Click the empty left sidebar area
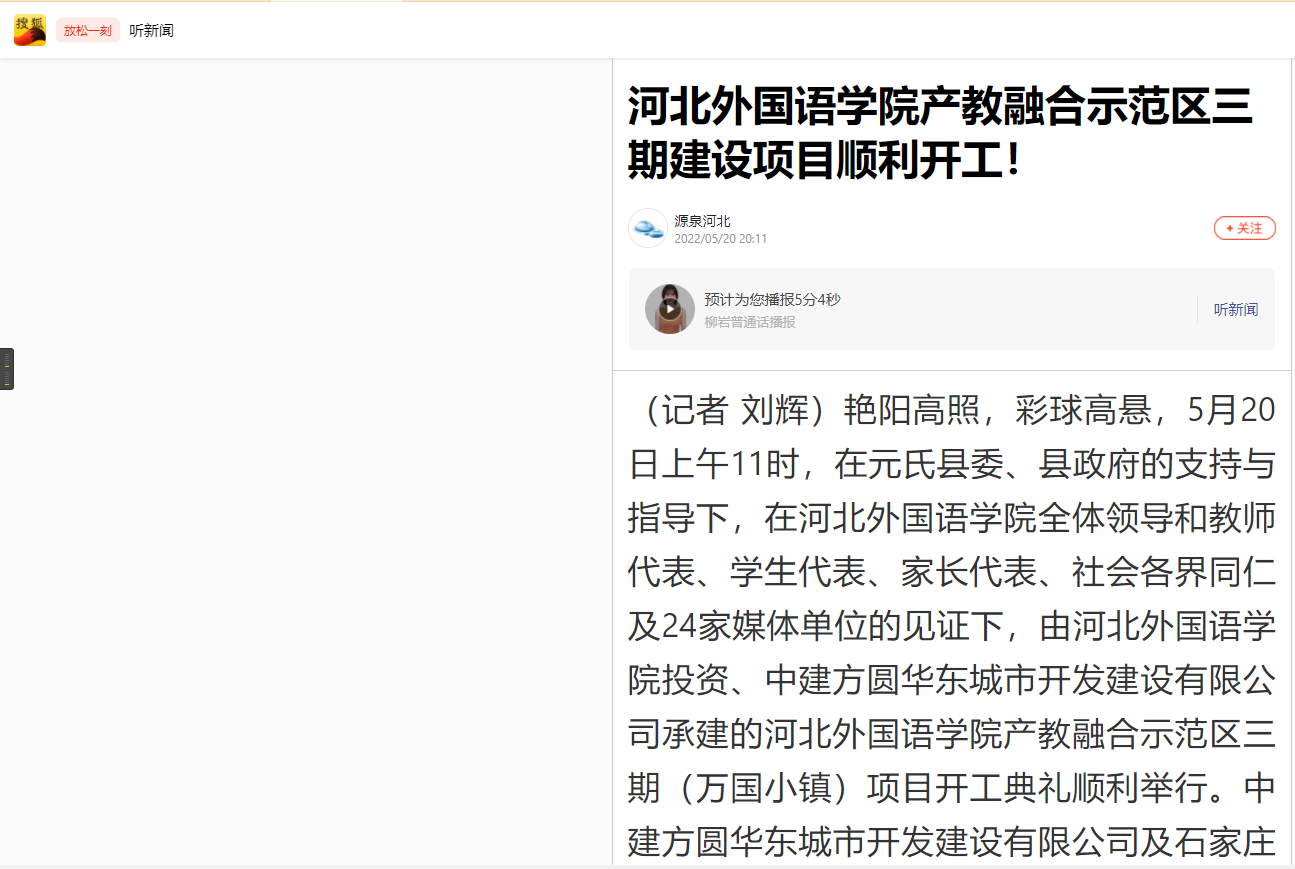Viewport: 1295px width, 869px height. click(305, 460)
